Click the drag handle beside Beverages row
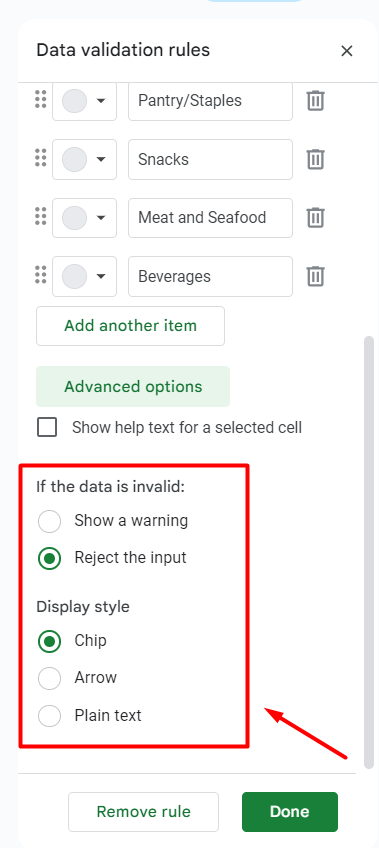Image resolution: width=379 pixels, height=848 pixels. [x=41, y=276]
